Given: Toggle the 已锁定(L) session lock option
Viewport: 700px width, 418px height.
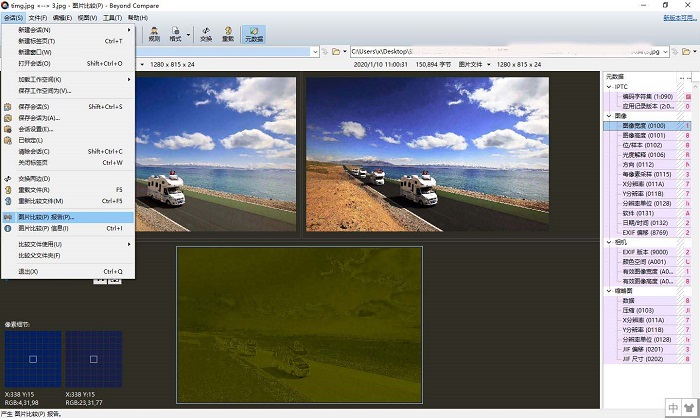Looking at the screenshot, I should tap(32, 139).
